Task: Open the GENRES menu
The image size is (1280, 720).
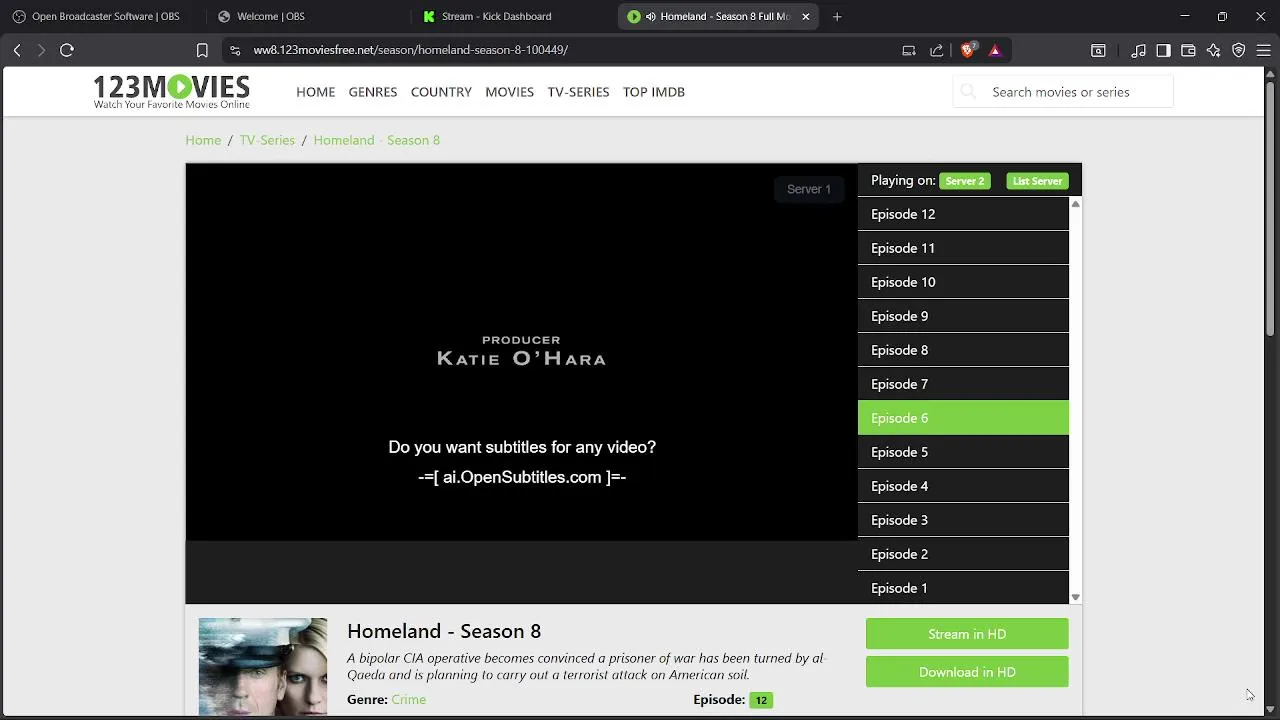Action: tap(373, 92)
